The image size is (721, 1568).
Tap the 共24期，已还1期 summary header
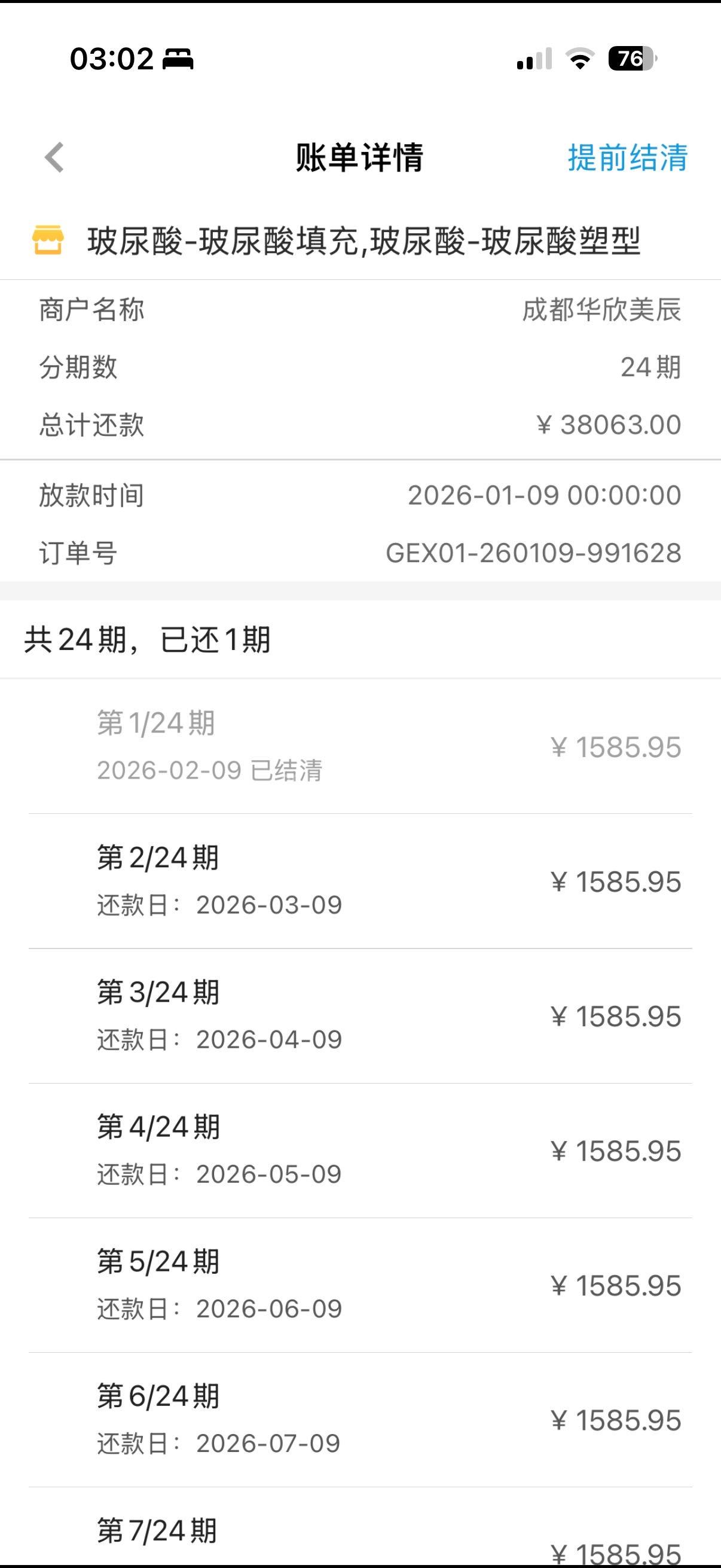pos(147,639)
